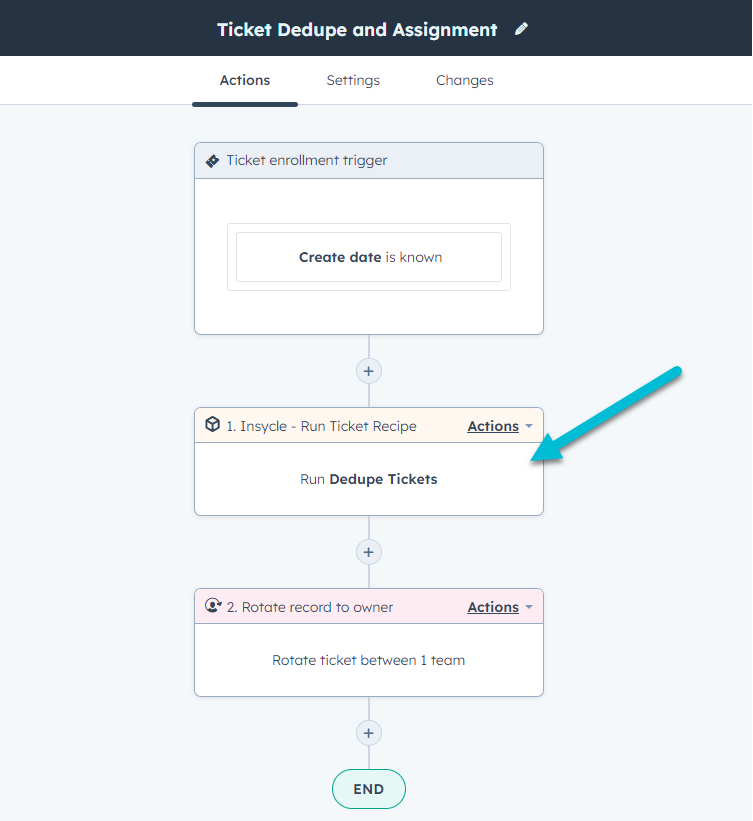The height and width of the screenshot is (821, 753).
Task: Click the plus icon above END
Action: pyautogui.click(x=368, y=733)
